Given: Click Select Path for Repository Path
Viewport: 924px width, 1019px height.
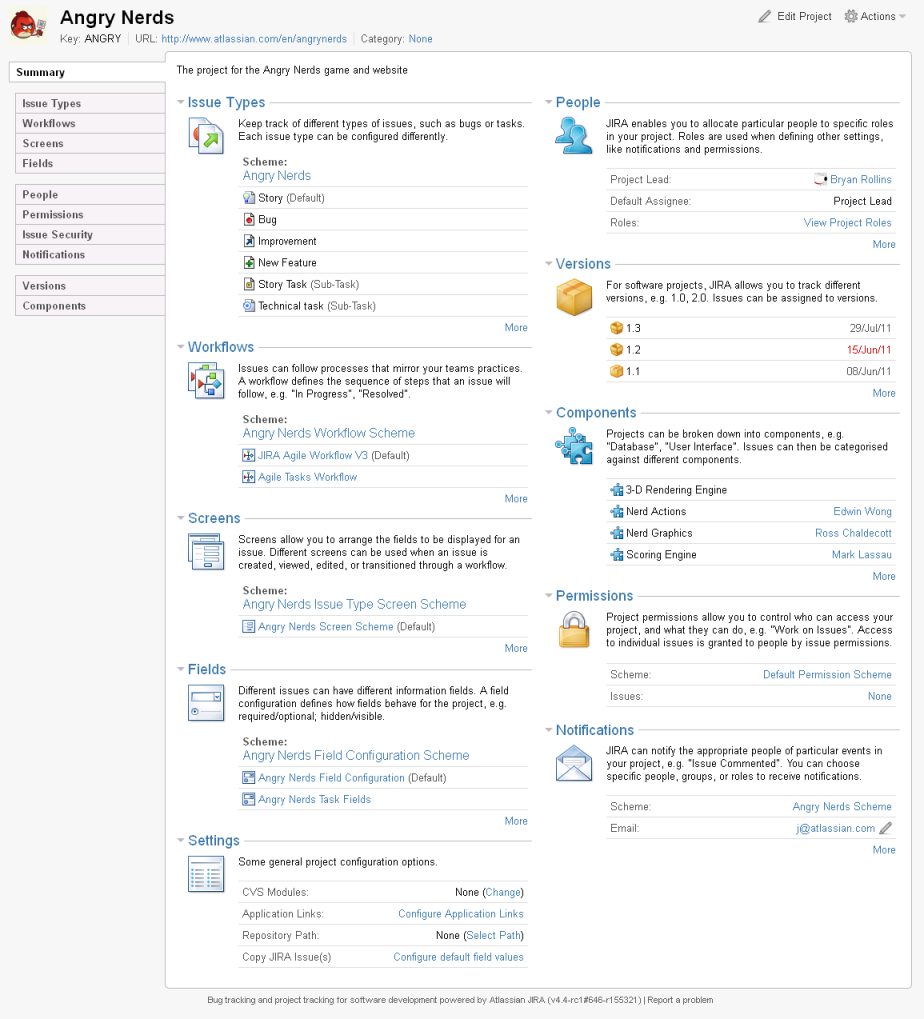Looking at the screenshot, I should pos(494,935).
